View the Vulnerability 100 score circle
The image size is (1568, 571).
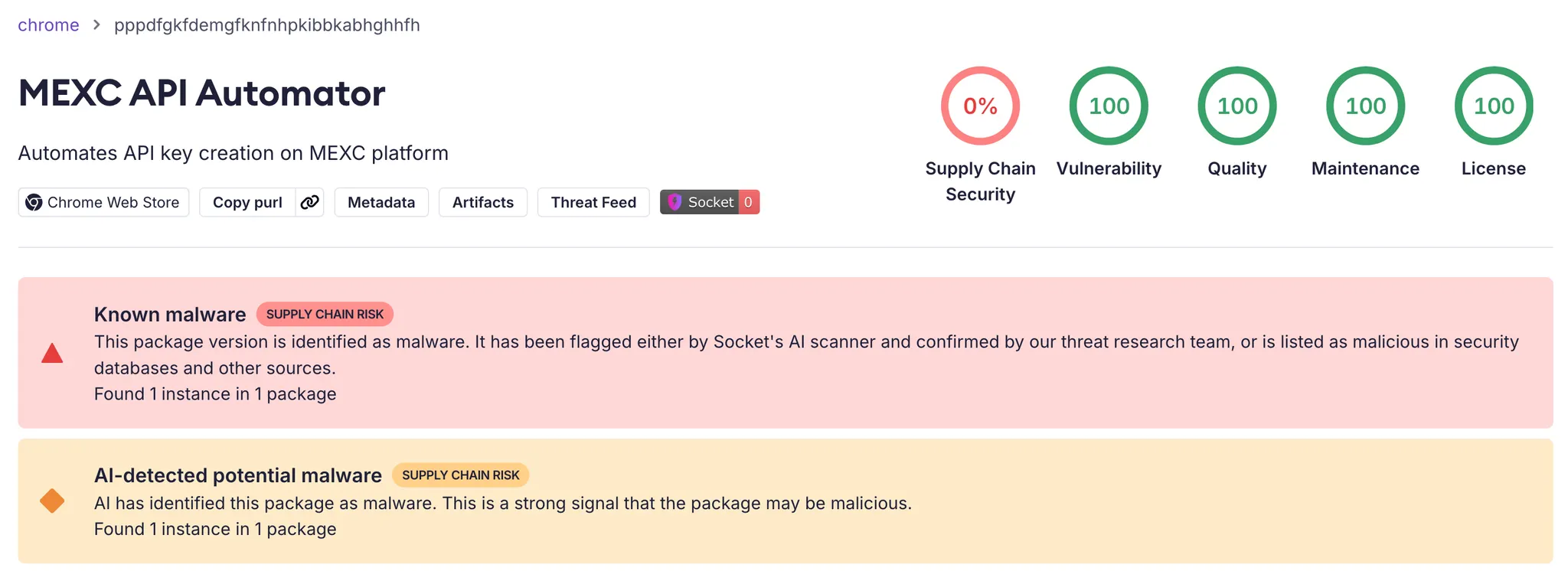click(1109, 106)
